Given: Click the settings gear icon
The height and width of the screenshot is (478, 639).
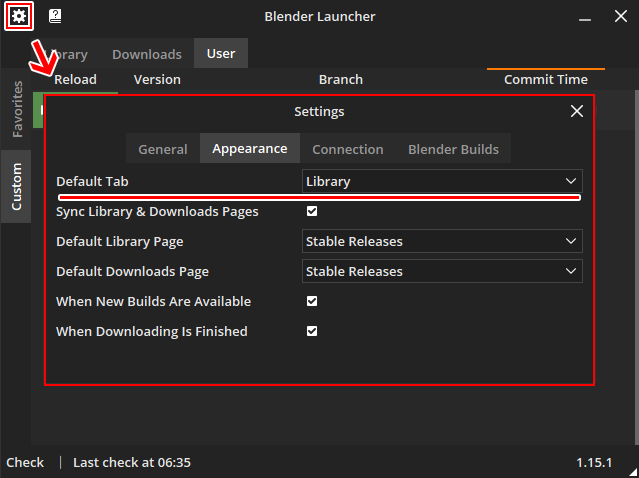Looking at the screenshot, I should (x=18, y=16).
